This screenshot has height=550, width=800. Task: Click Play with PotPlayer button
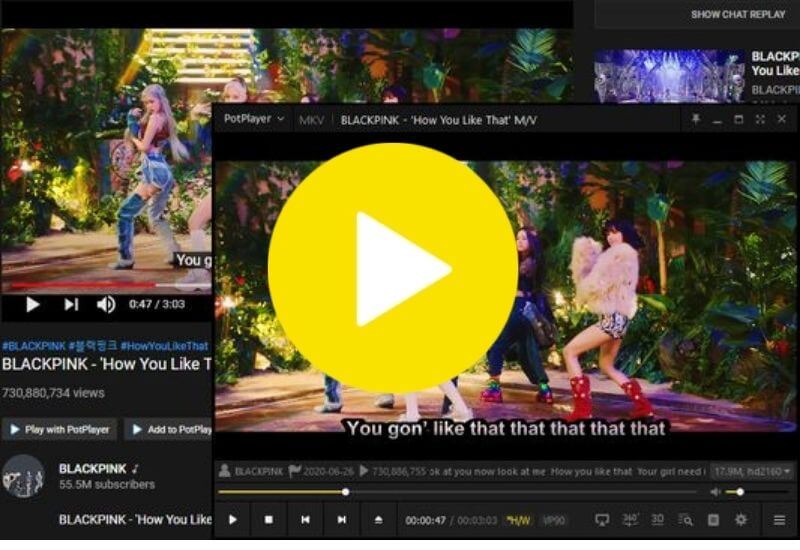pos(59,430)
